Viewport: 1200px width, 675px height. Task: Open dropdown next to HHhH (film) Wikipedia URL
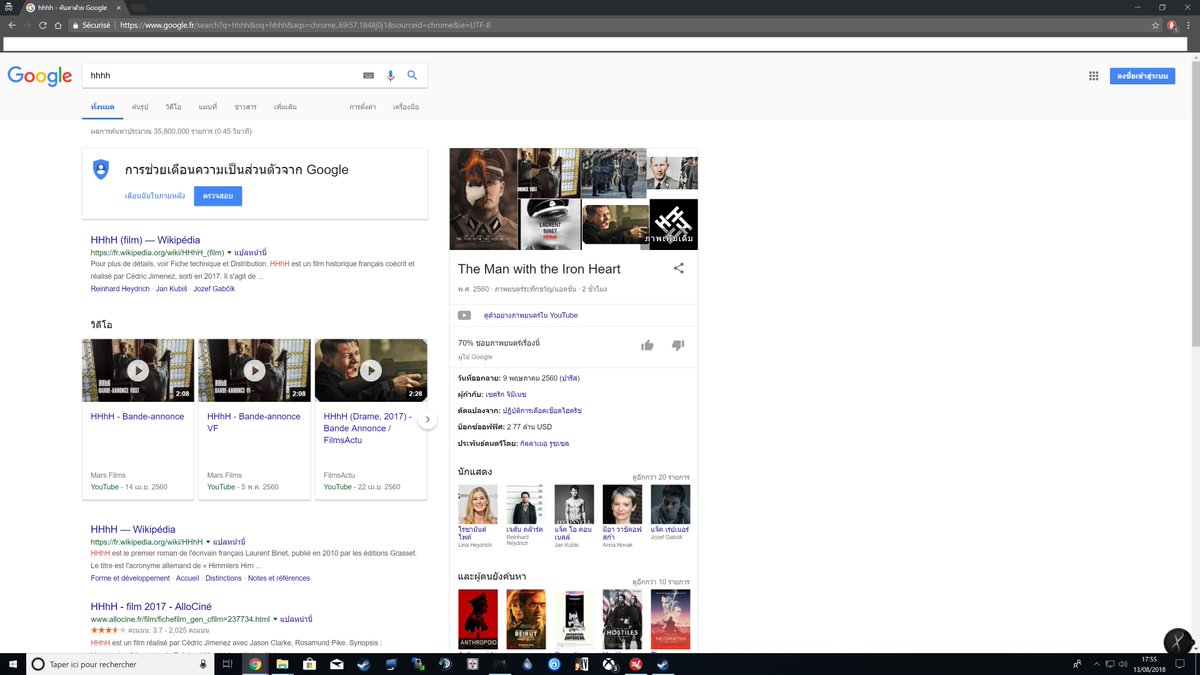tap(229, 253)
